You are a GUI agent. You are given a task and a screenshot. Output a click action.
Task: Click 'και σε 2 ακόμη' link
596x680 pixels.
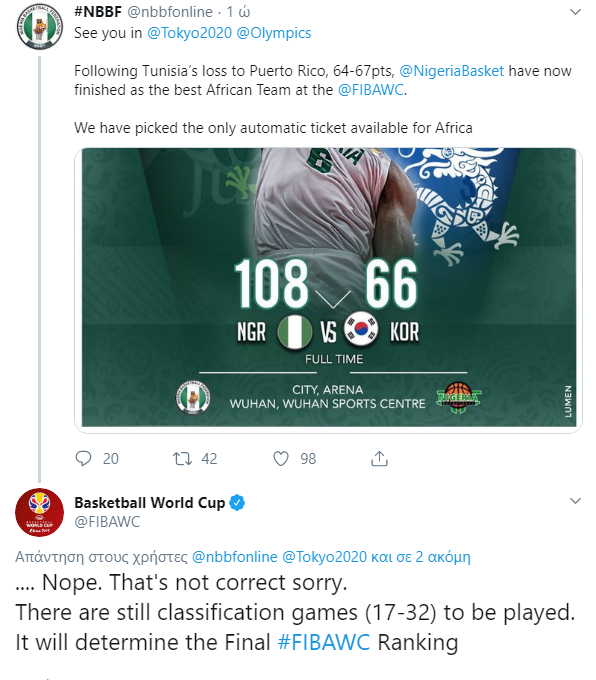pos(420,556)
